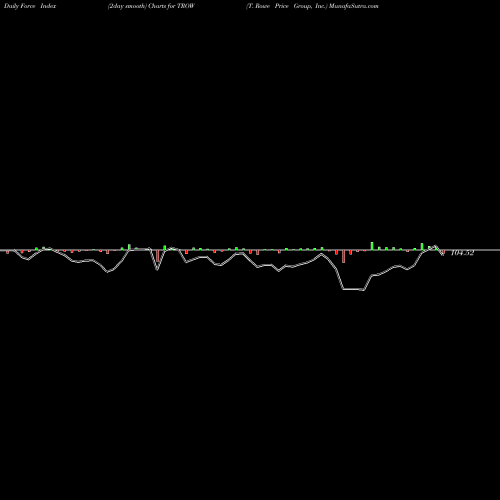
Task: Click the 'T. Rowe Price Group, Inc.' text
Action: point(287,6)
